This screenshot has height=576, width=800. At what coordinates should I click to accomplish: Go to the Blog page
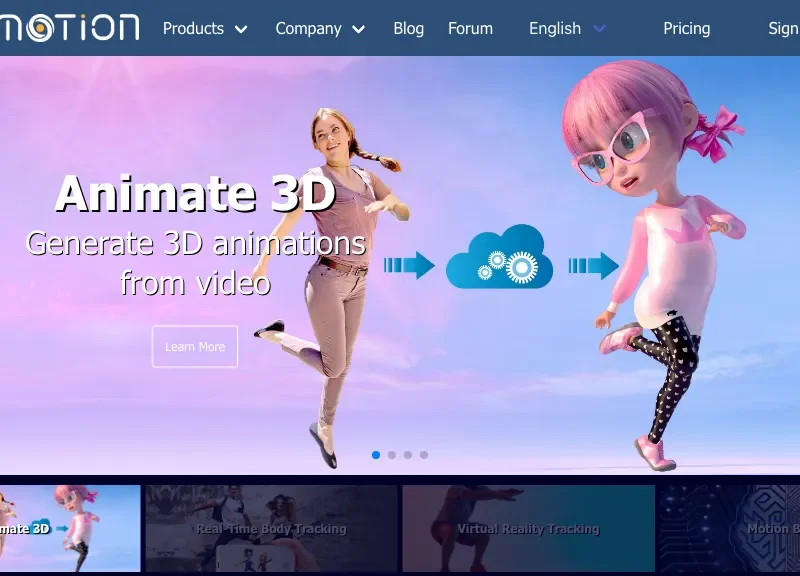(x=408, y=29)
